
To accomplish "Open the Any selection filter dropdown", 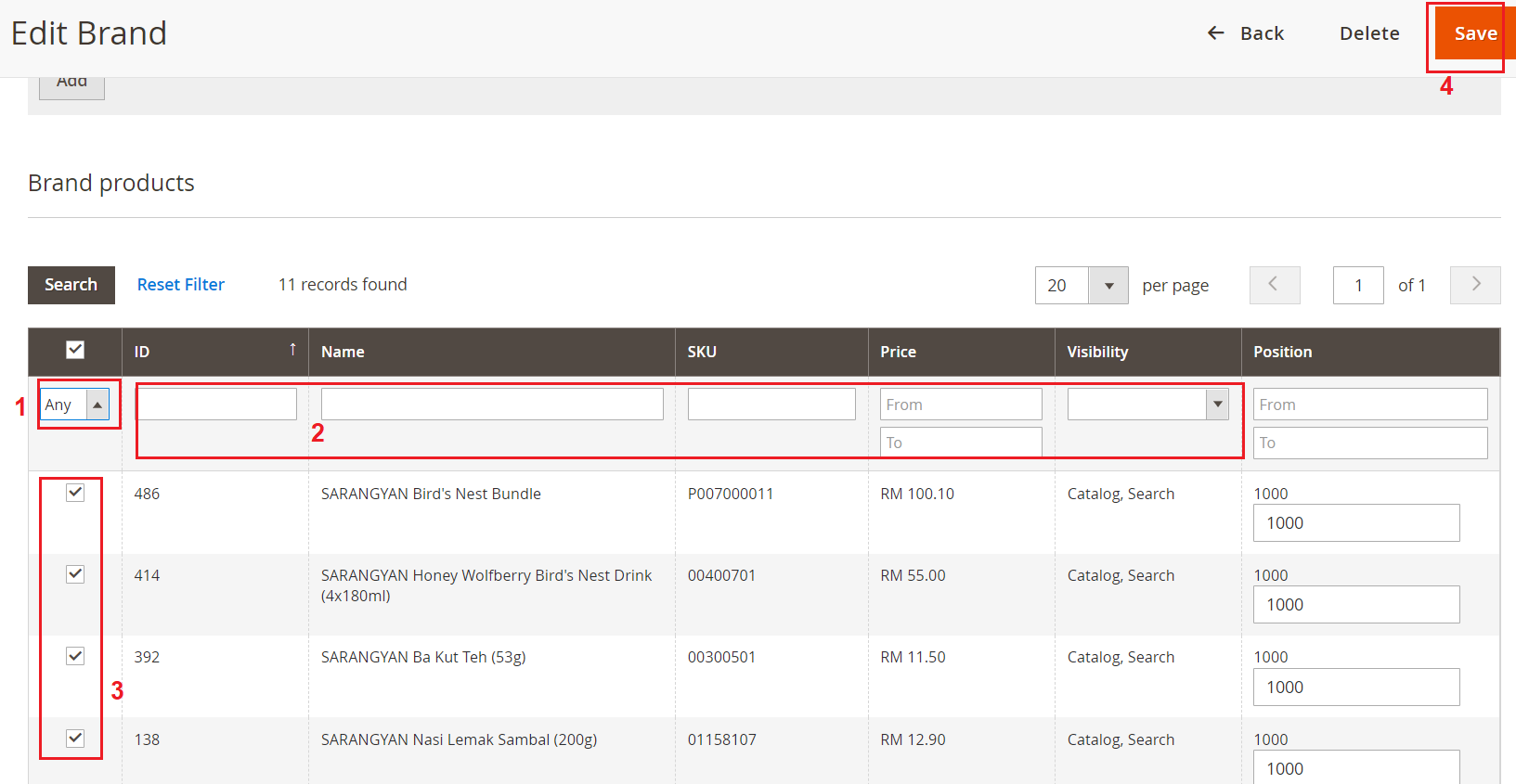I will coord(75,405).
